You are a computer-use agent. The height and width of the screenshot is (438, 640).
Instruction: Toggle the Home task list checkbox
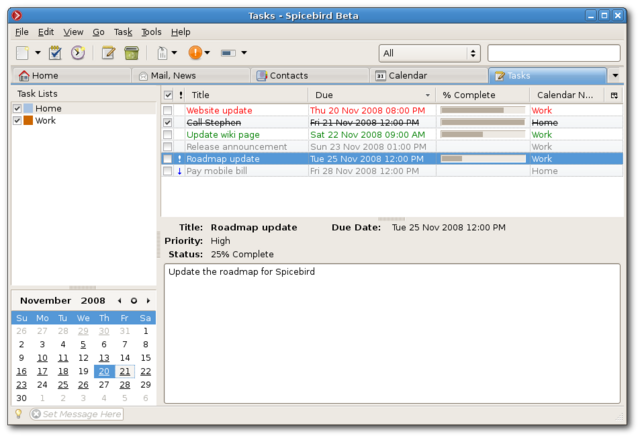click(x=17, y=109)
